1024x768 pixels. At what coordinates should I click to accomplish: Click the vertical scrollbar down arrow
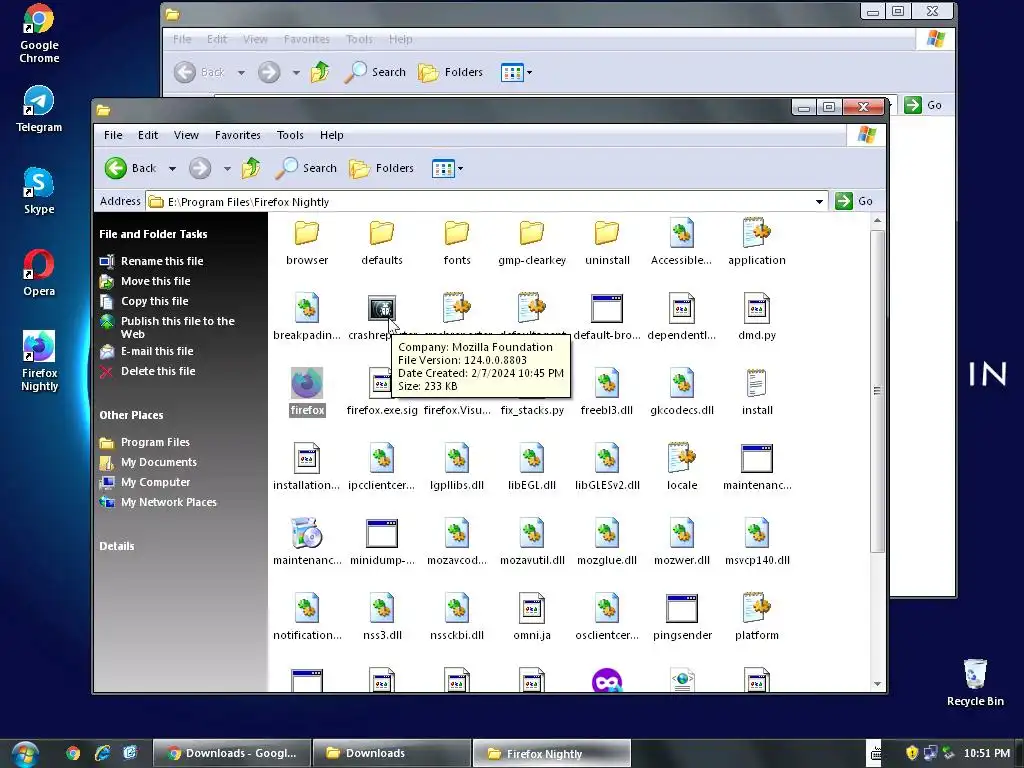[877, 684]
